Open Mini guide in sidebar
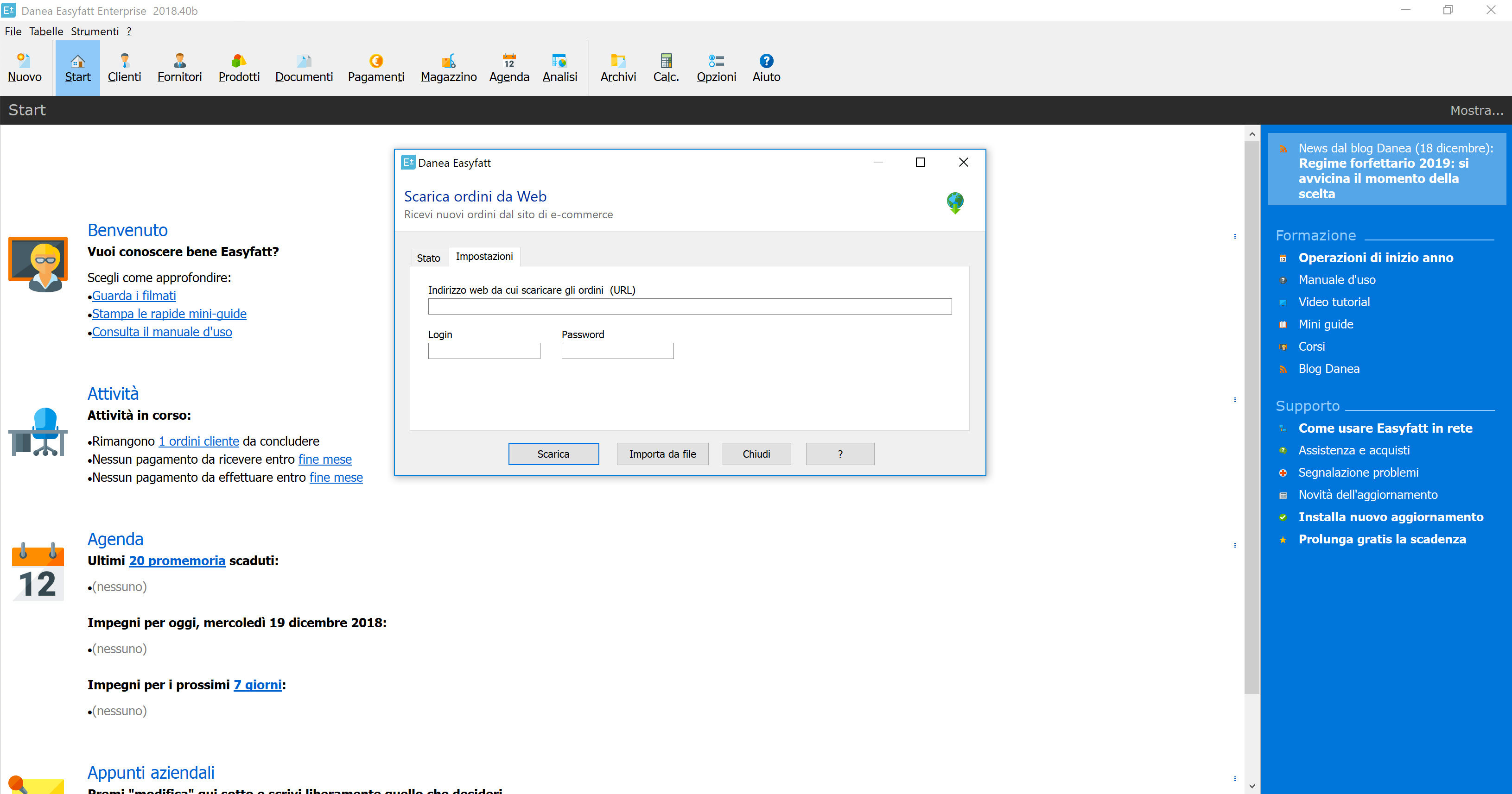 1325,325
